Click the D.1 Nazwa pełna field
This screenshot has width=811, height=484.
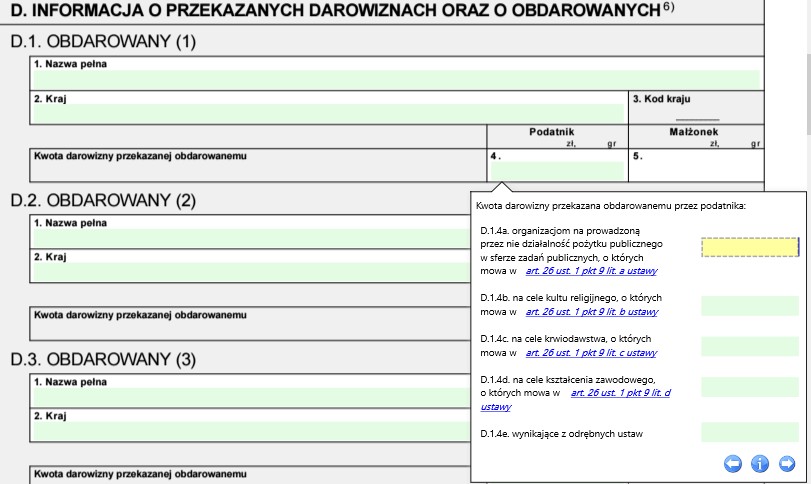pos(395,79)
